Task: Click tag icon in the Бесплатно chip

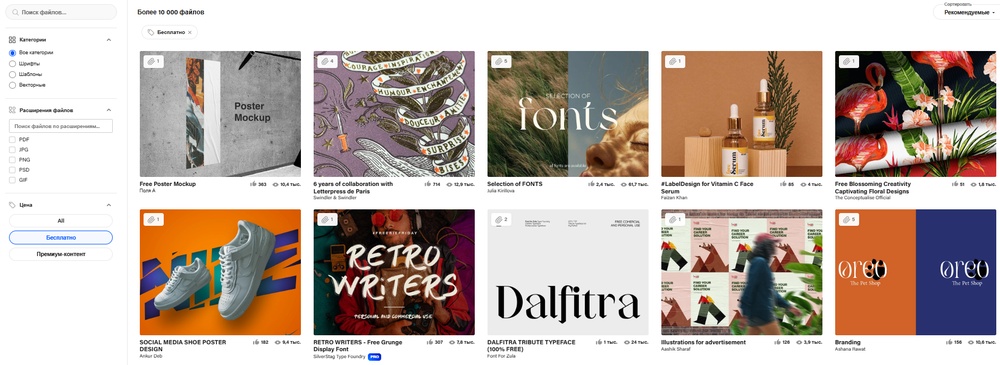Action: click(x=151, y=32)
